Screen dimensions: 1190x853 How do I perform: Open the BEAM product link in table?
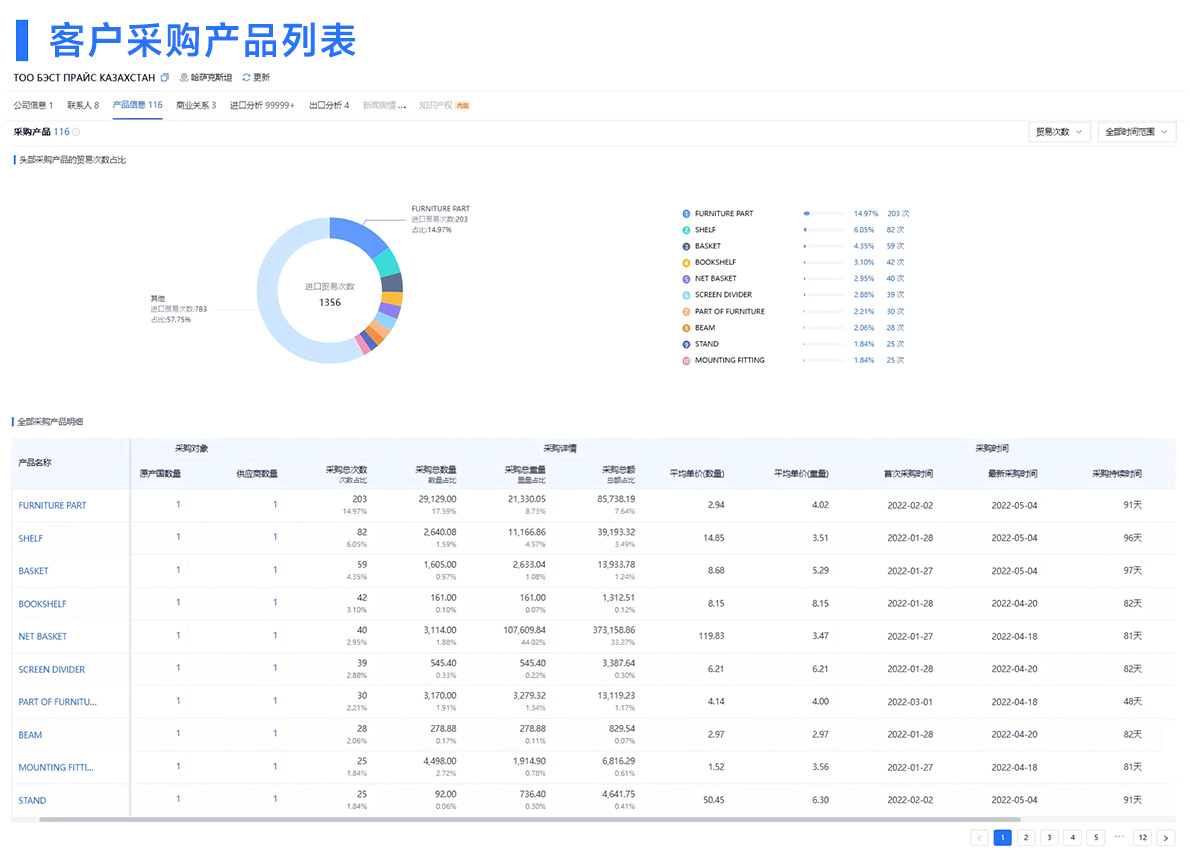click(x=30, y=735)
